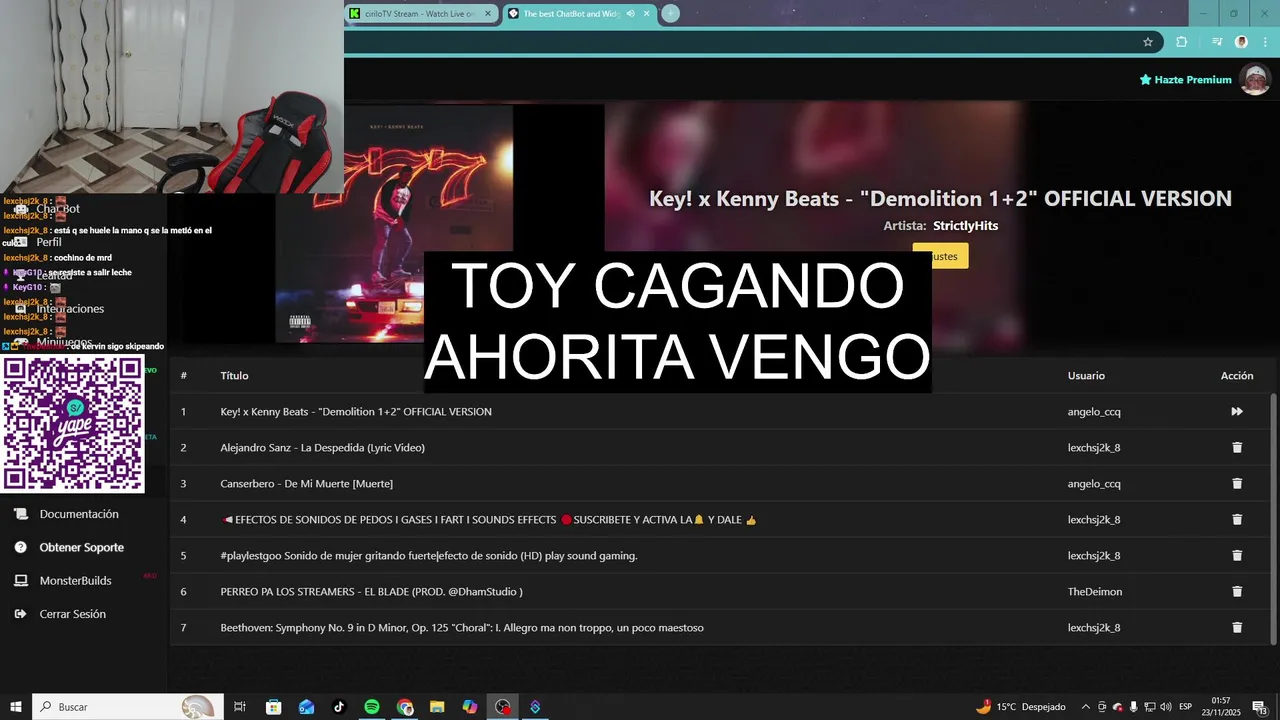Open Chrome three-dot menu

[1264, 42]
